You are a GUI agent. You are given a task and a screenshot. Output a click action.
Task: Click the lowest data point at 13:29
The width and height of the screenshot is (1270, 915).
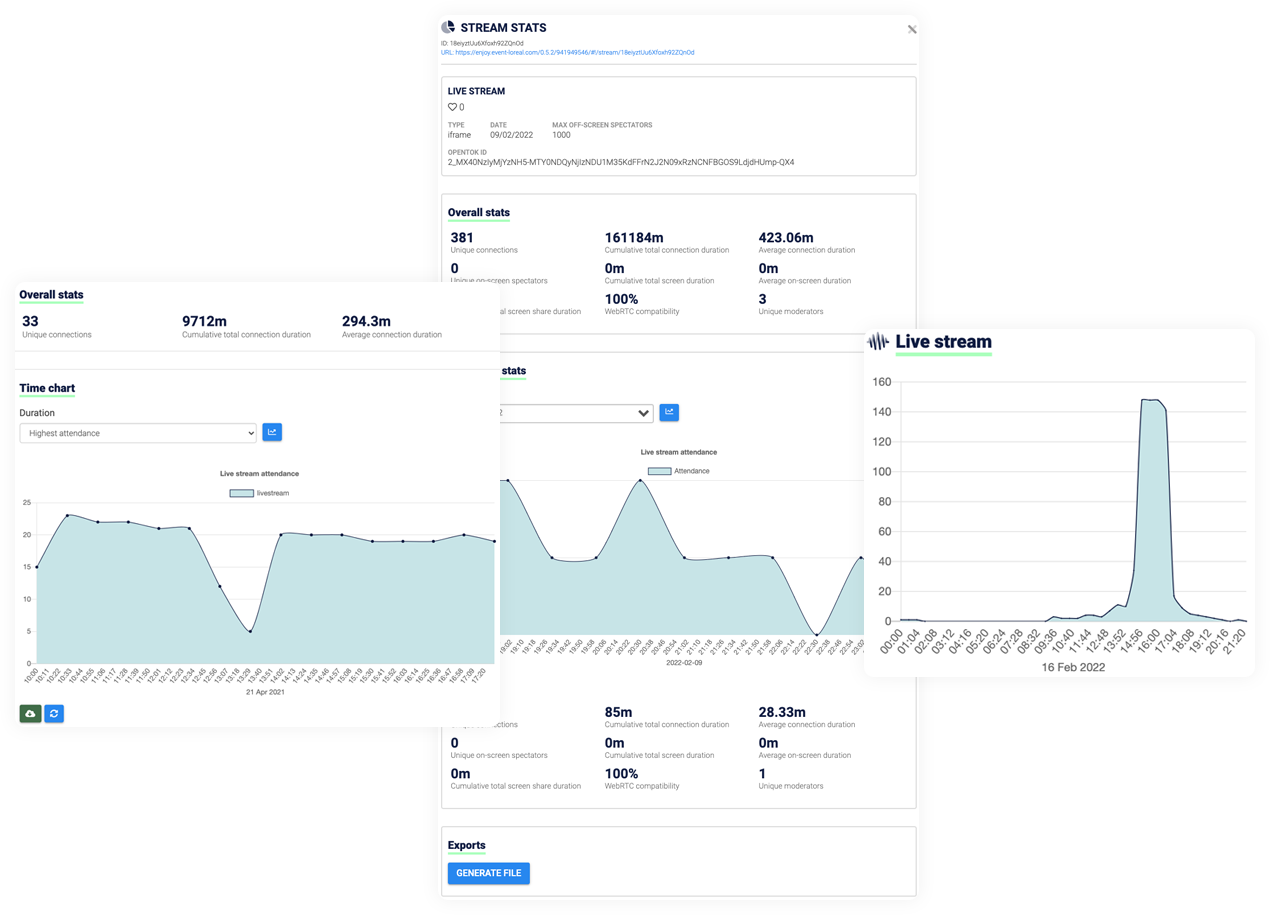click(x=250, y=632)
